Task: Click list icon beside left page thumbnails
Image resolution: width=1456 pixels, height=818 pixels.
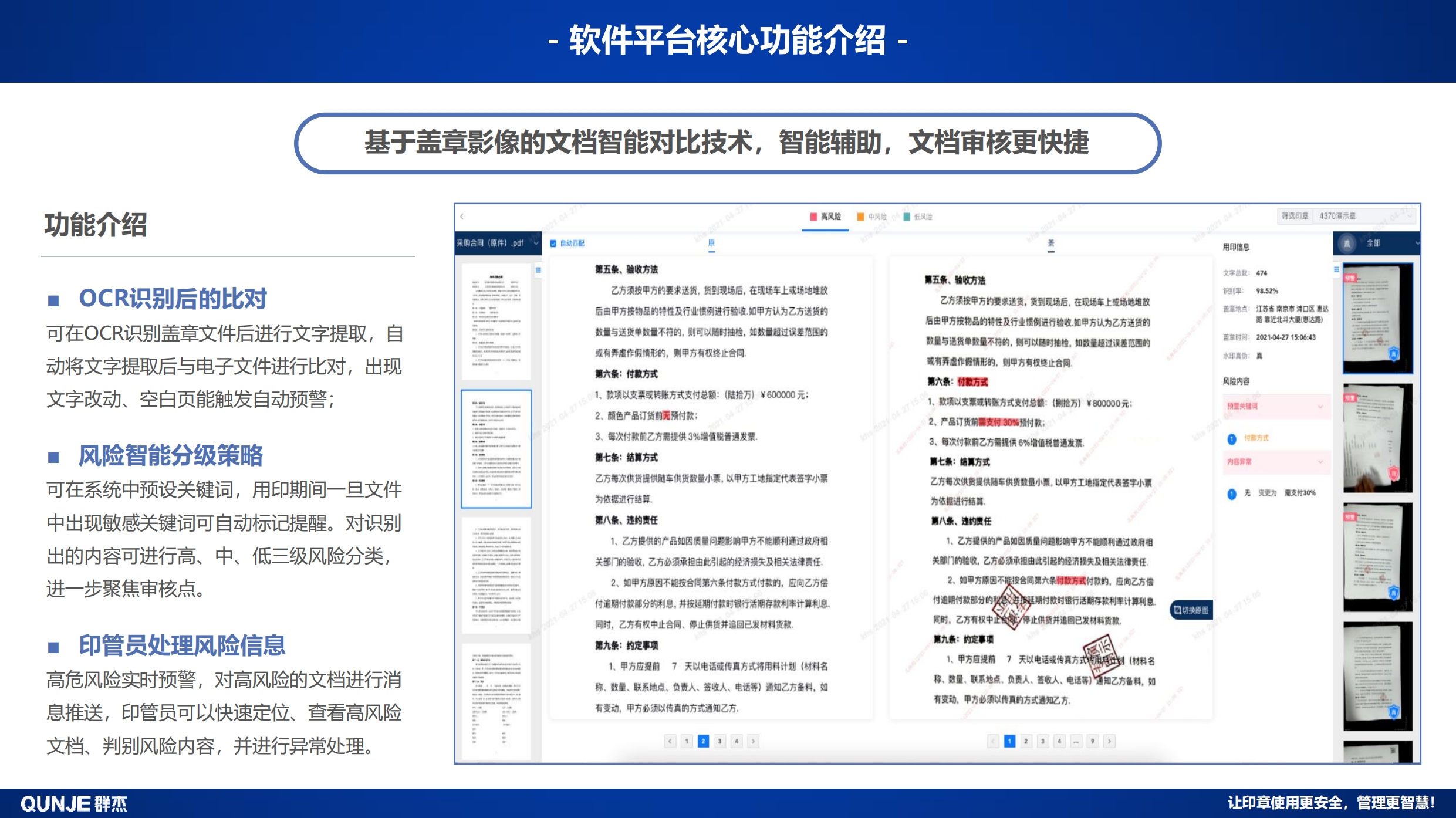Action: coord(538,271)
